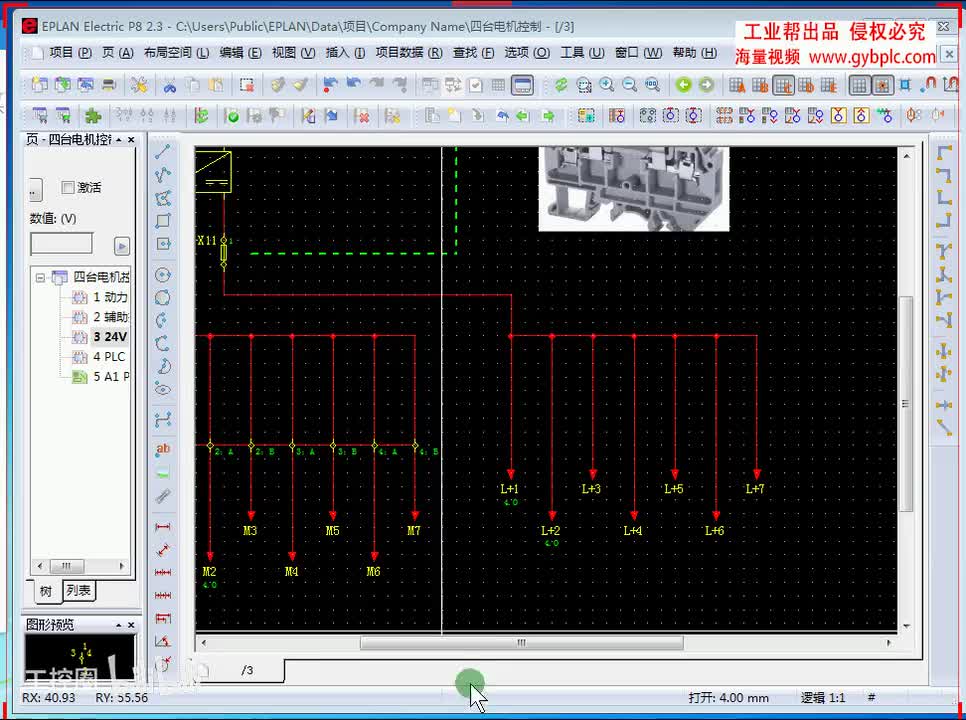Click the page tree horizontal scrollbar
The image size is (966, 720).
pos(81,565)
